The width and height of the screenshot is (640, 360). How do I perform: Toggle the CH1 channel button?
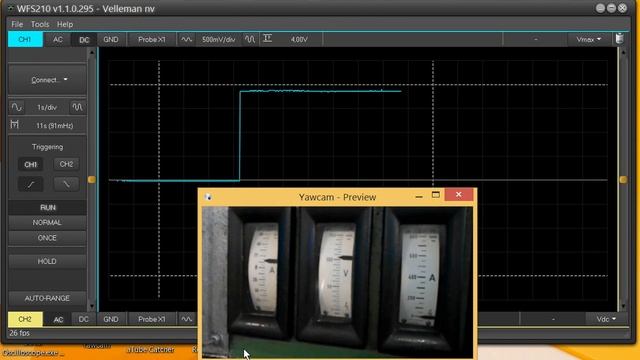point(25,40)
